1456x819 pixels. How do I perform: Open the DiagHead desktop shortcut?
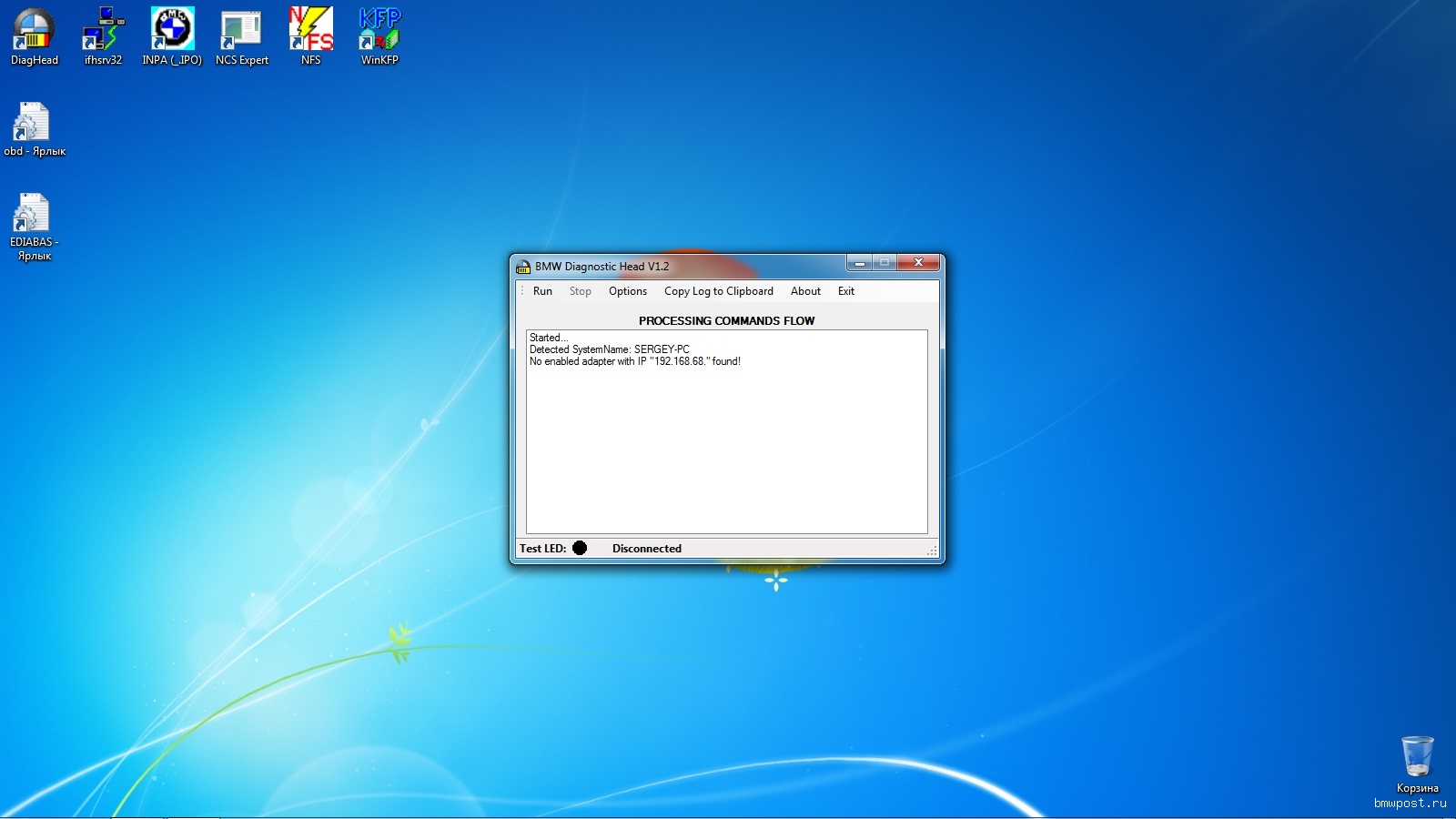pos(34,31)
